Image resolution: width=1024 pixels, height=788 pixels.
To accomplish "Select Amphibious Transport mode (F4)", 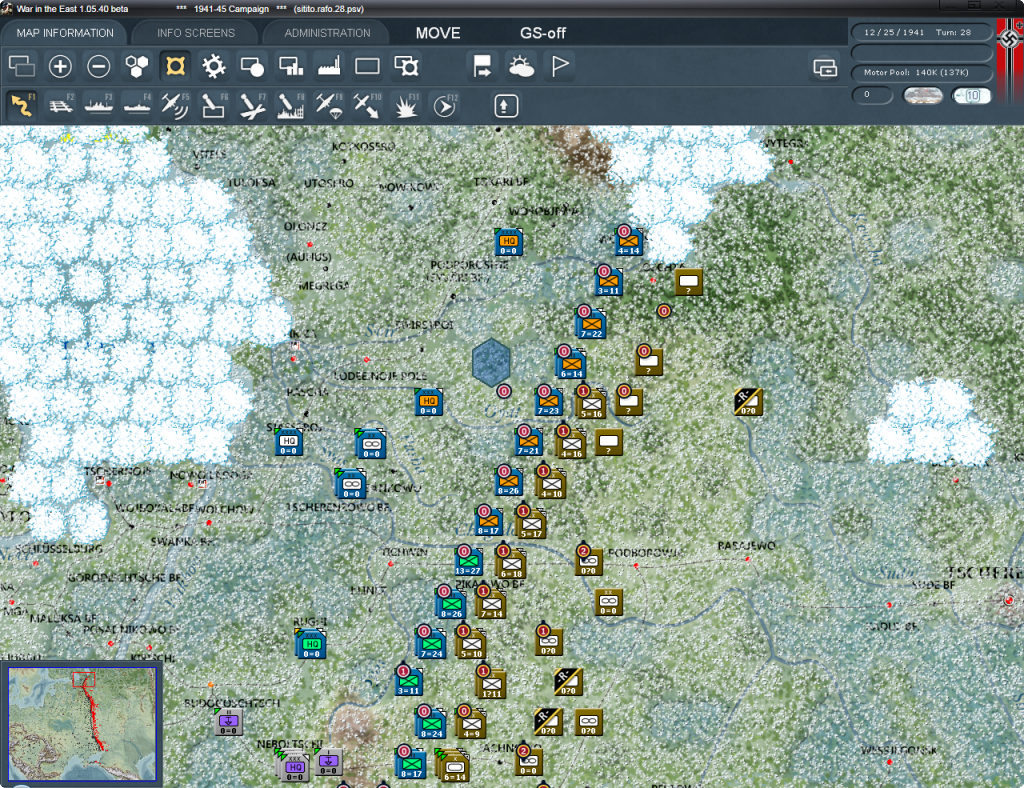I will [137, 105].
